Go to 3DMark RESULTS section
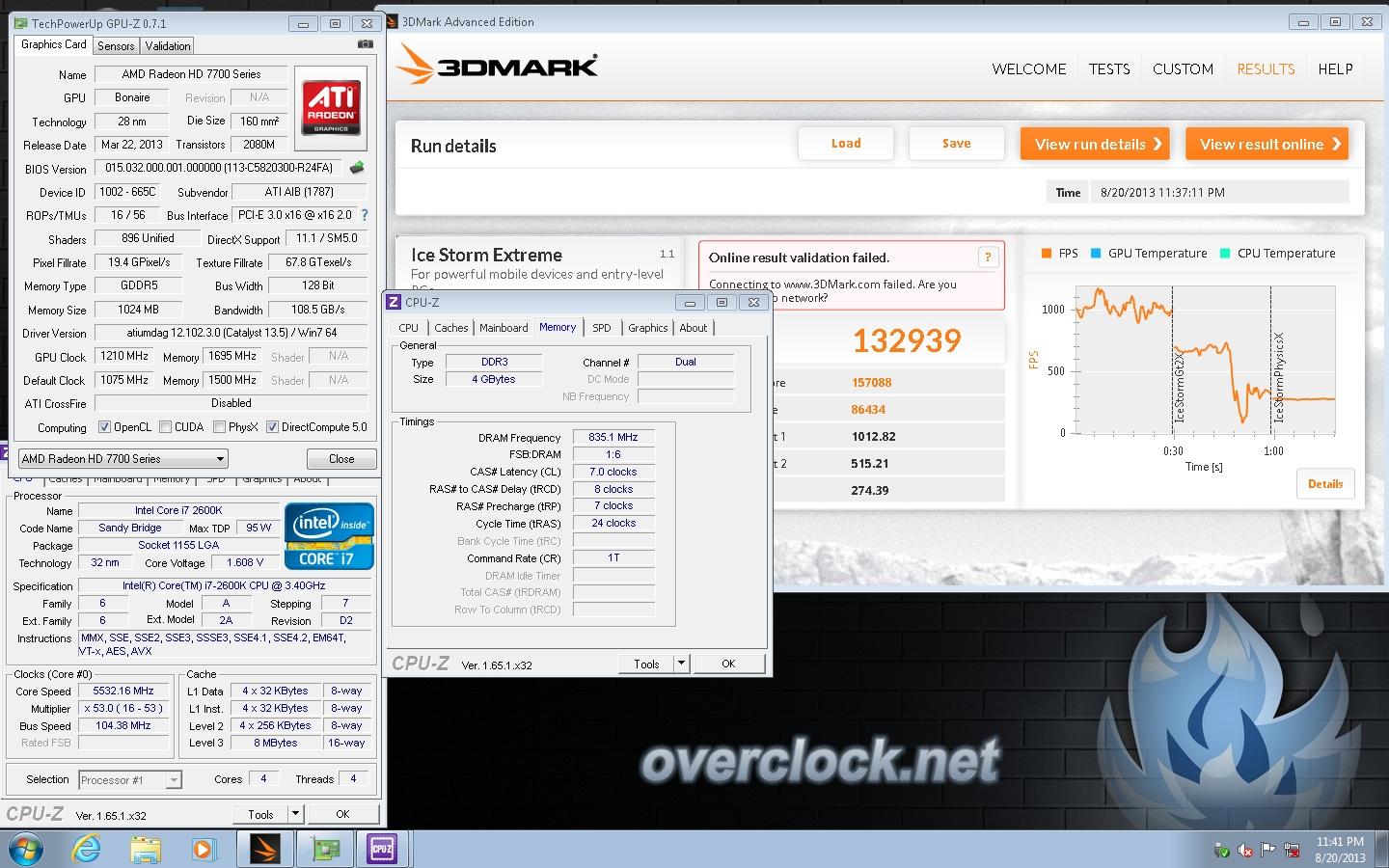The width and height of the screenshot is (1389, 868). click(x=1266, y=68)
